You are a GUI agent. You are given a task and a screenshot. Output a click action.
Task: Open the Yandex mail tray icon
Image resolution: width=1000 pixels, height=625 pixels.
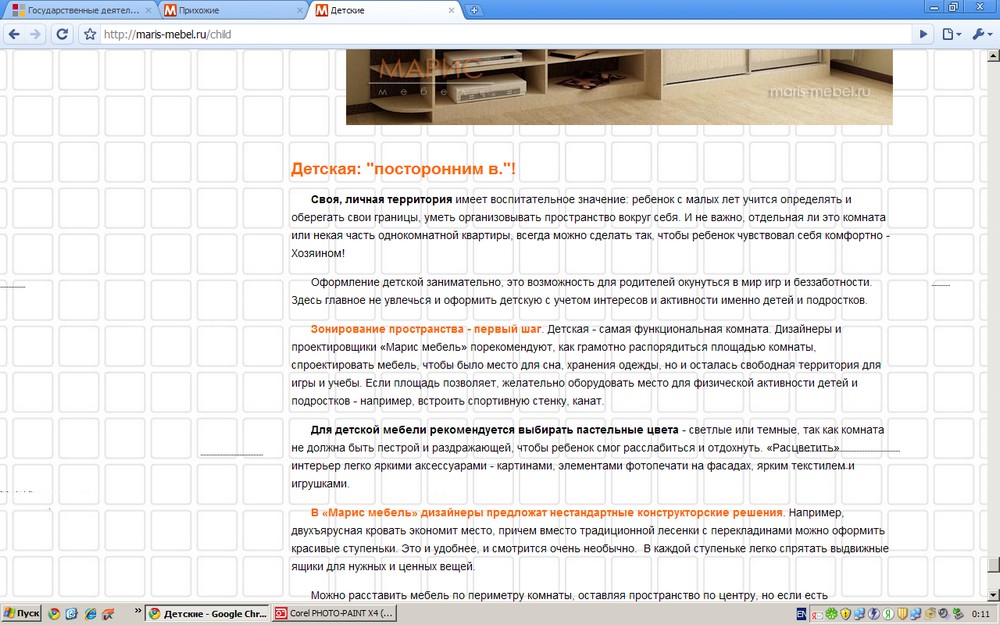pos(818,615)
